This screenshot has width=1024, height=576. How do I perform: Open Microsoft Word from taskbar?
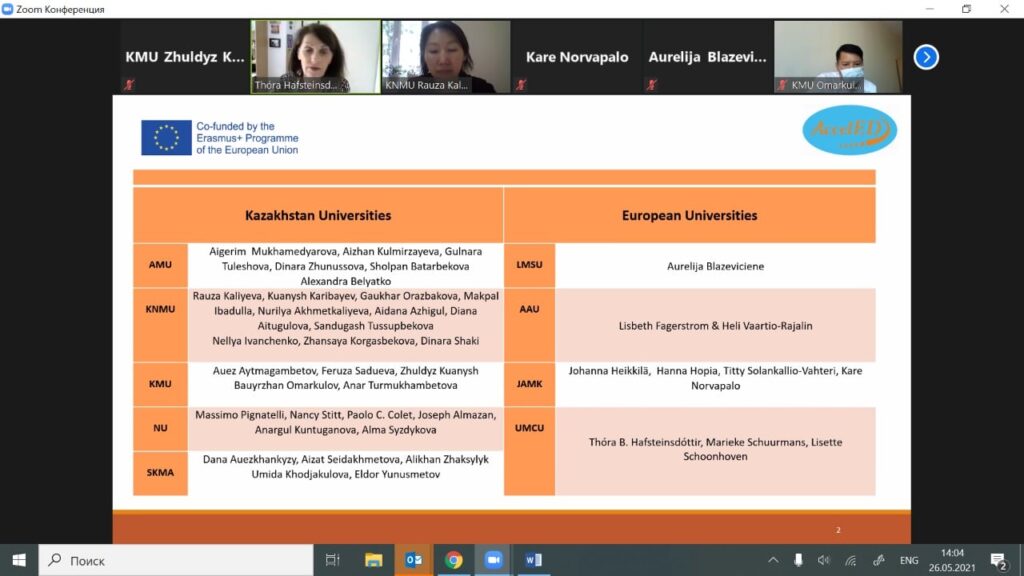[533, 560]
